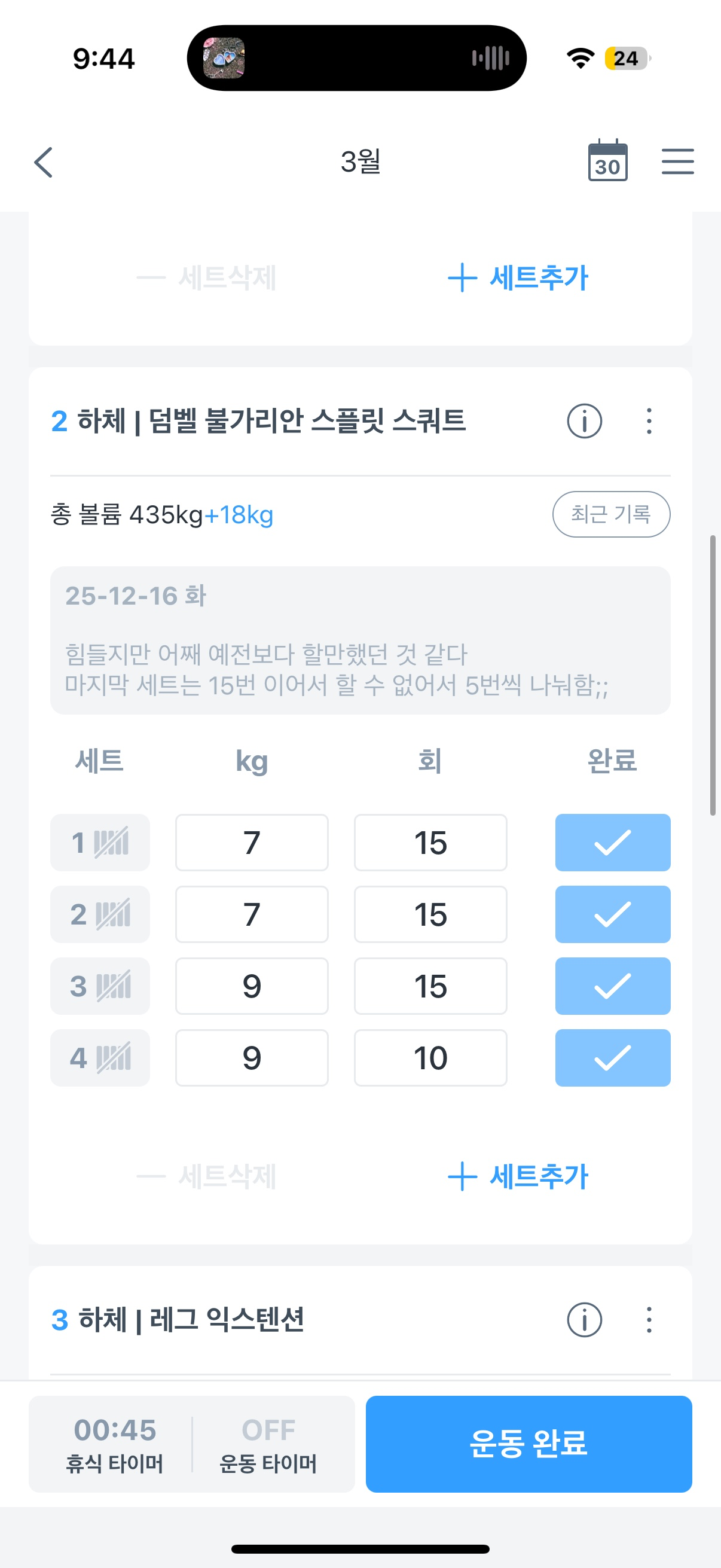Show info for 레그 익스텐션
Screen dimensions: 721x1568
[584, 1320]
